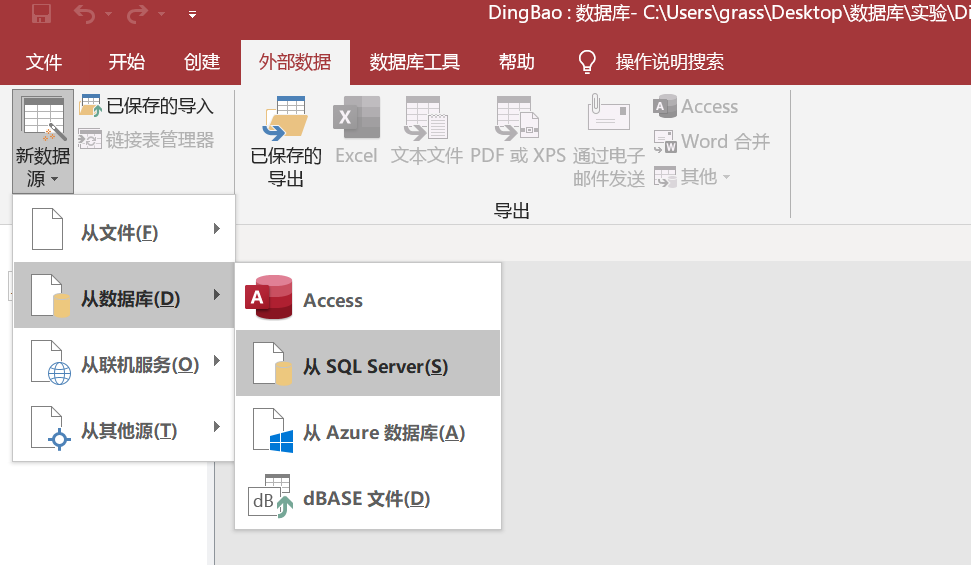Click the 新数据源 table icon
The height and width of the screenshot is (565, 971).
click(43, 119)
